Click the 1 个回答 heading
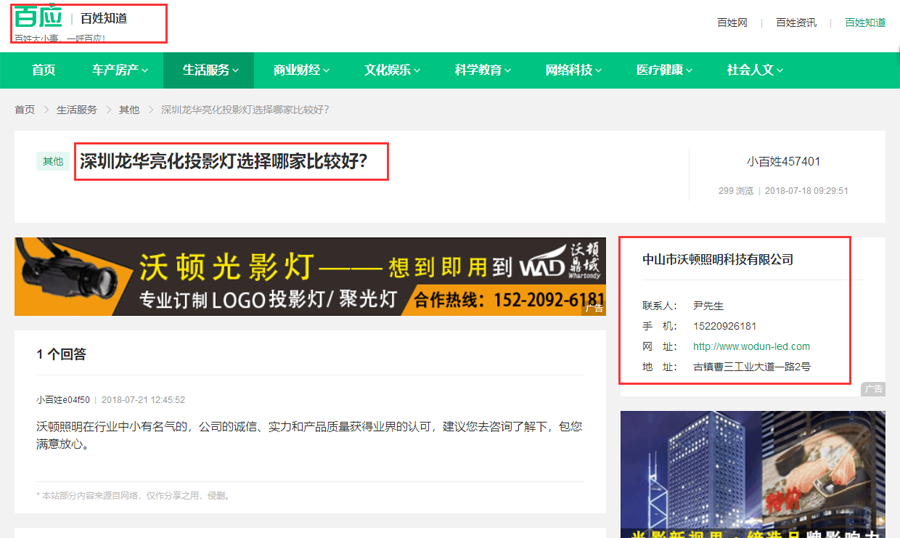The height and width of the screenshot is (538, 900). 61,354
